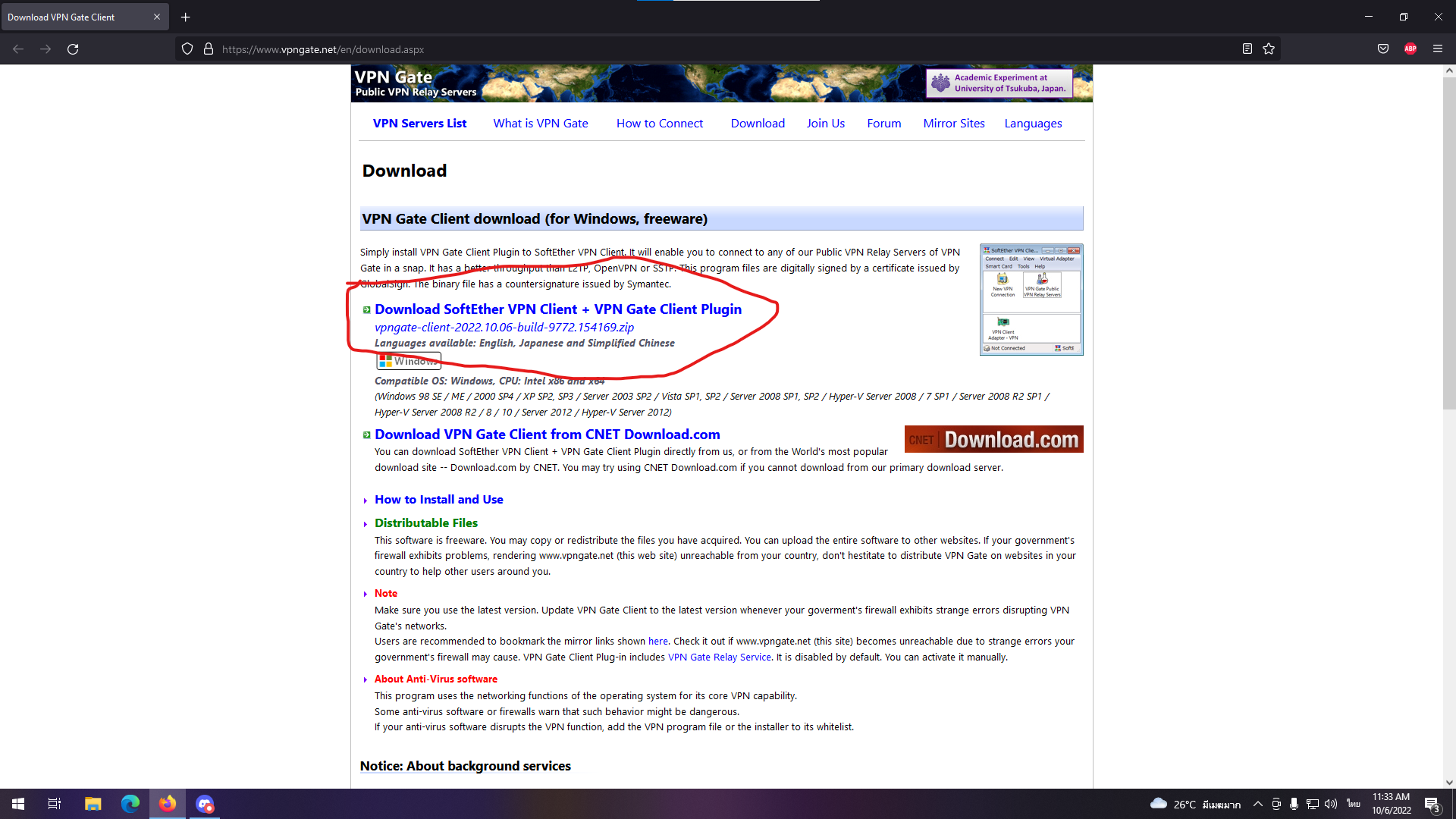Image resolution: width=1456 pixels, height=819 pixels.
Task: Open a new browser tab
Action: (185, 17)
